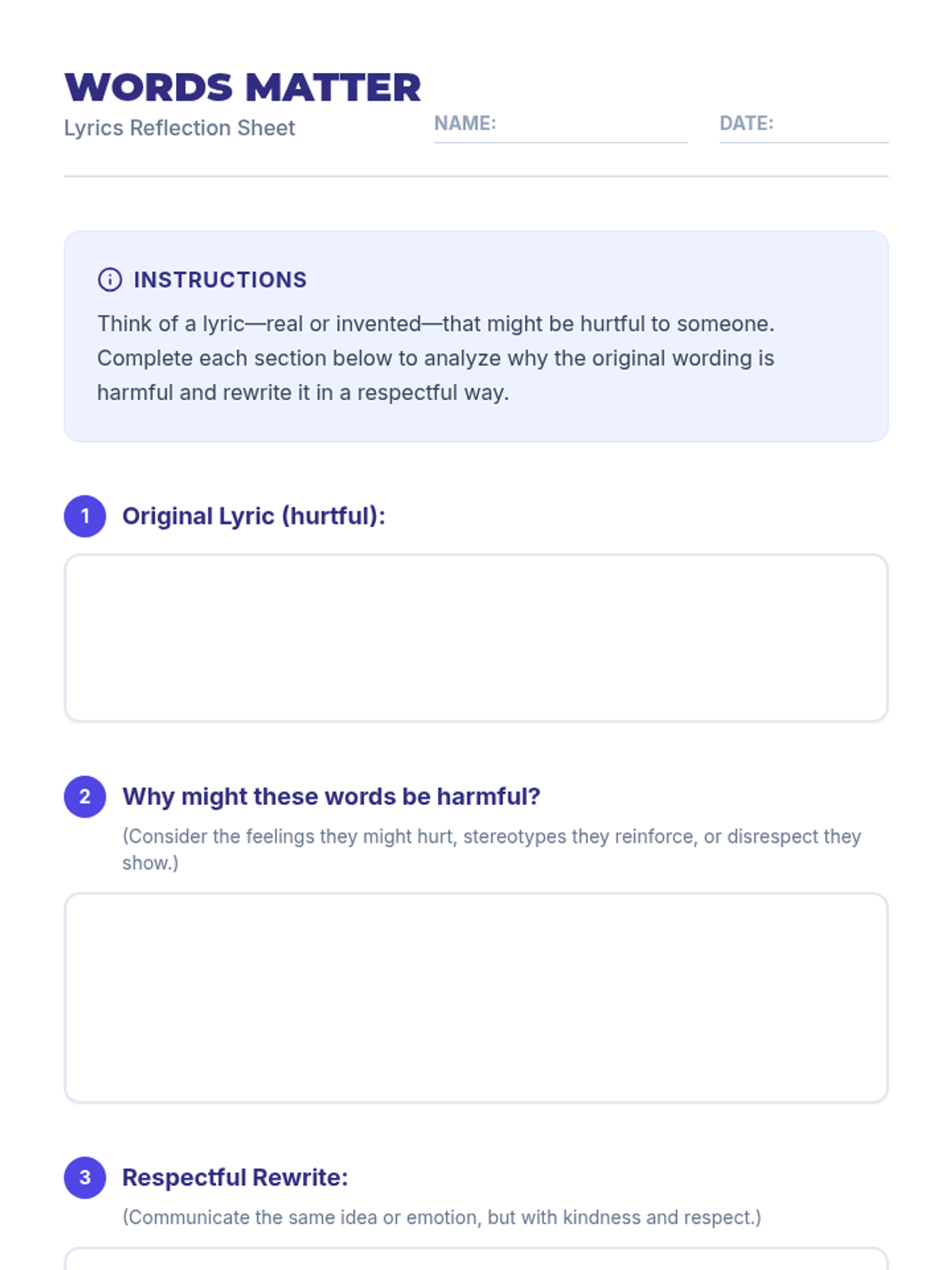
Task: Click the "Communicate the same idea" hint
Action: pos(441,1218)
